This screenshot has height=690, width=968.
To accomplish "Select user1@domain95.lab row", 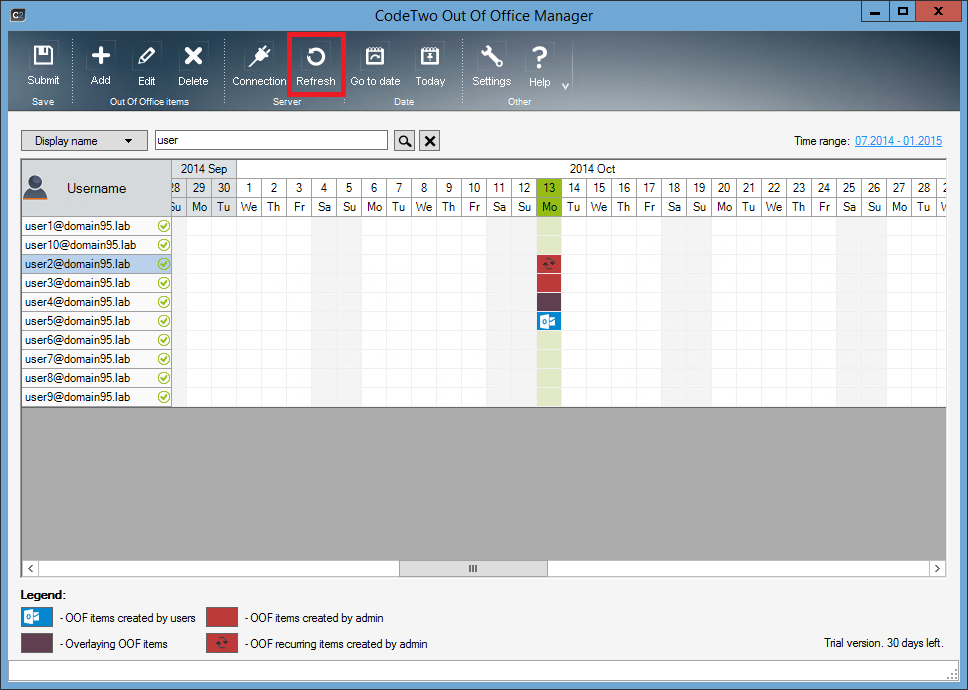I will click(x=96, y=226).
